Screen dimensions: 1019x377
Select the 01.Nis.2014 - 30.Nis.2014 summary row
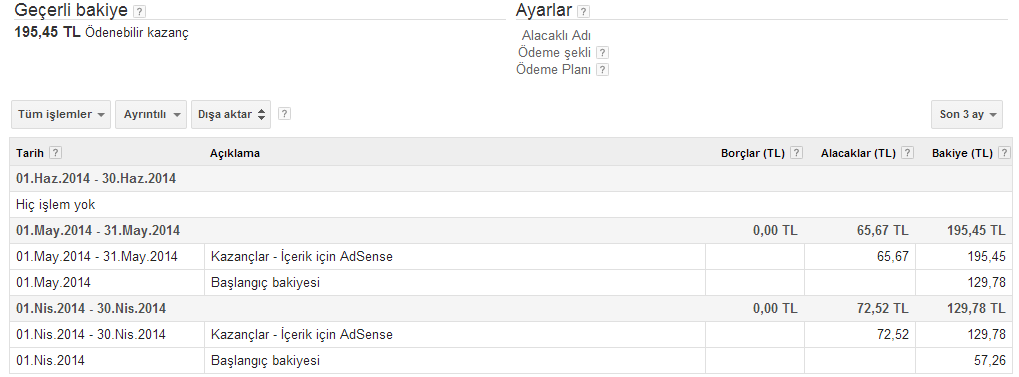click(x=511, y=308)
